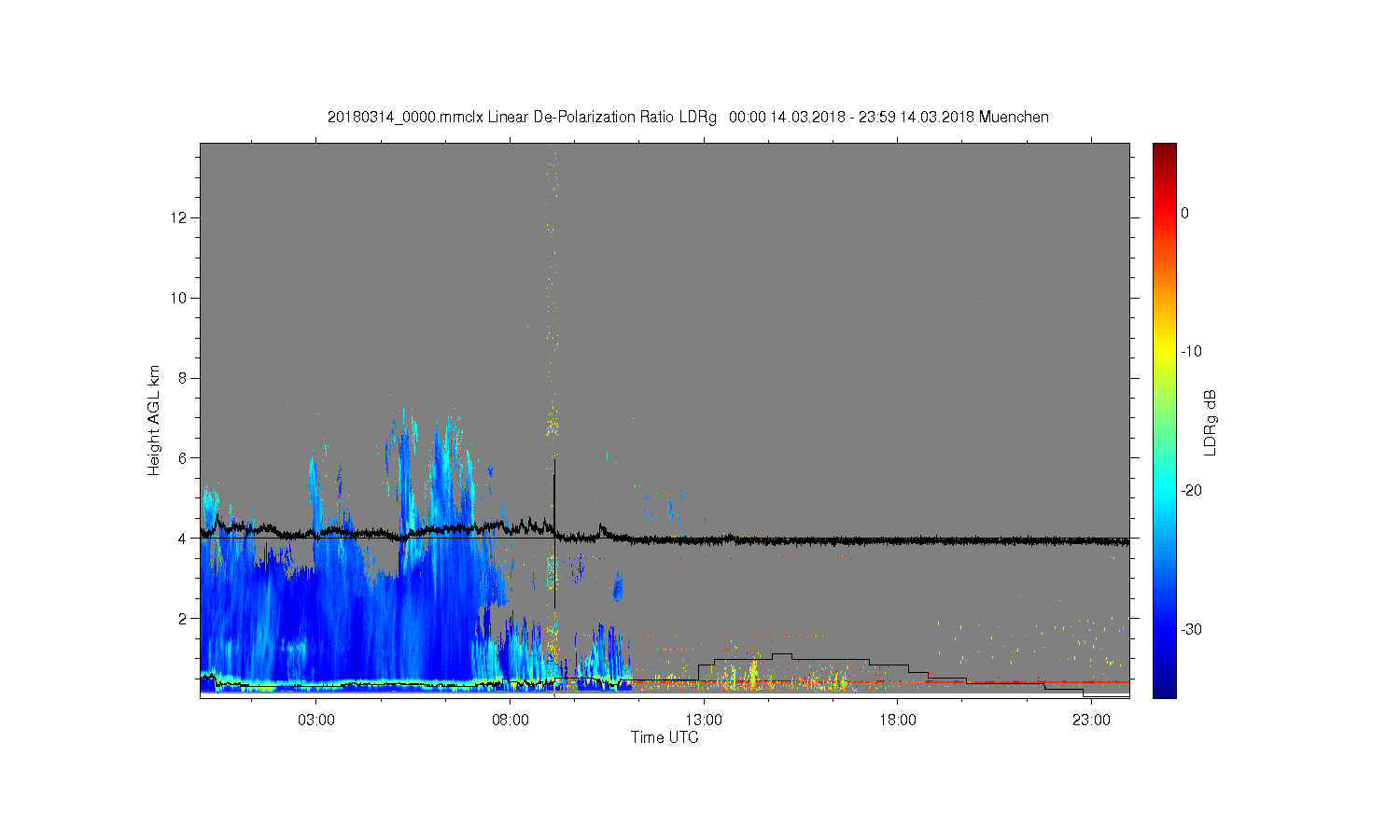Click the height tick label 12
This screenshot has width=1400, height=840.
(180, 218)
